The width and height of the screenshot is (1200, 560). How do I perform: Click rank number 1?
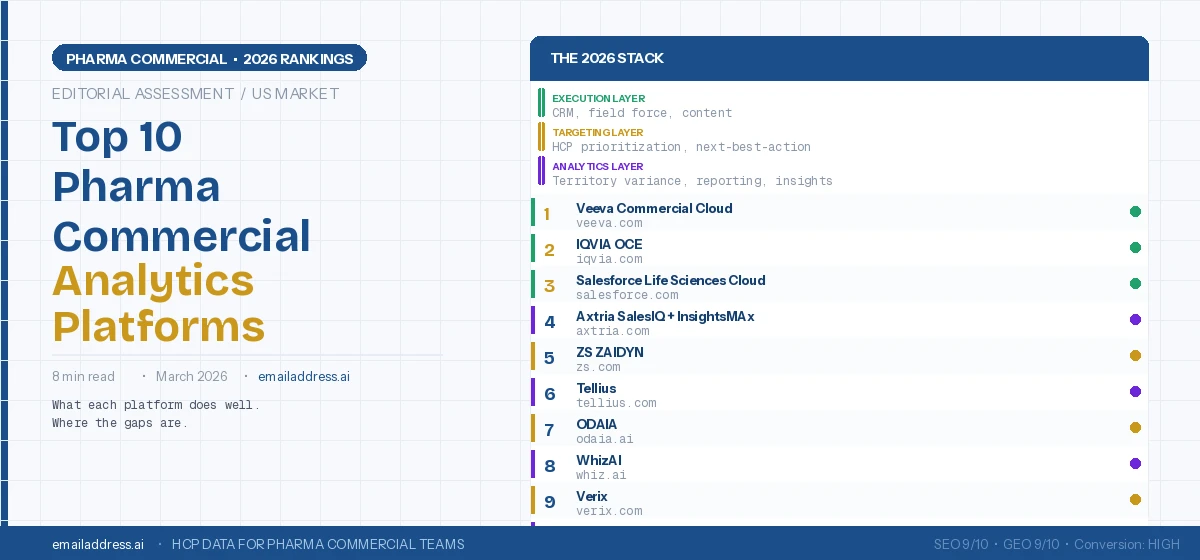[x=547, y=214]
